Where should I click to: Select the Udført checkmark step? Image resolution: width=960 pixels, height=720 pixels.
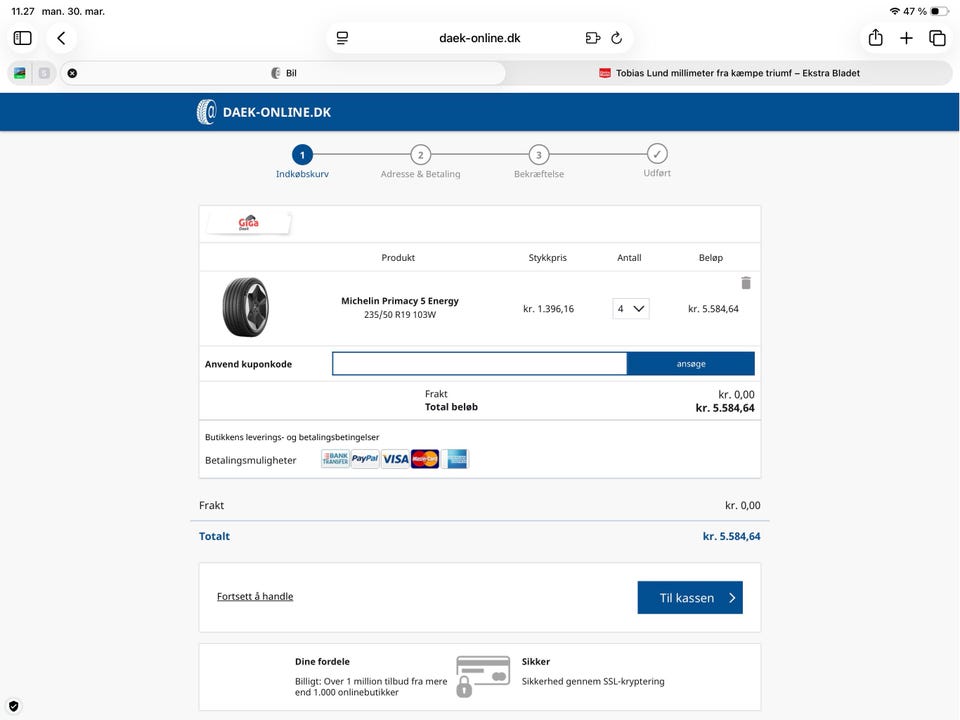[657, 160]
